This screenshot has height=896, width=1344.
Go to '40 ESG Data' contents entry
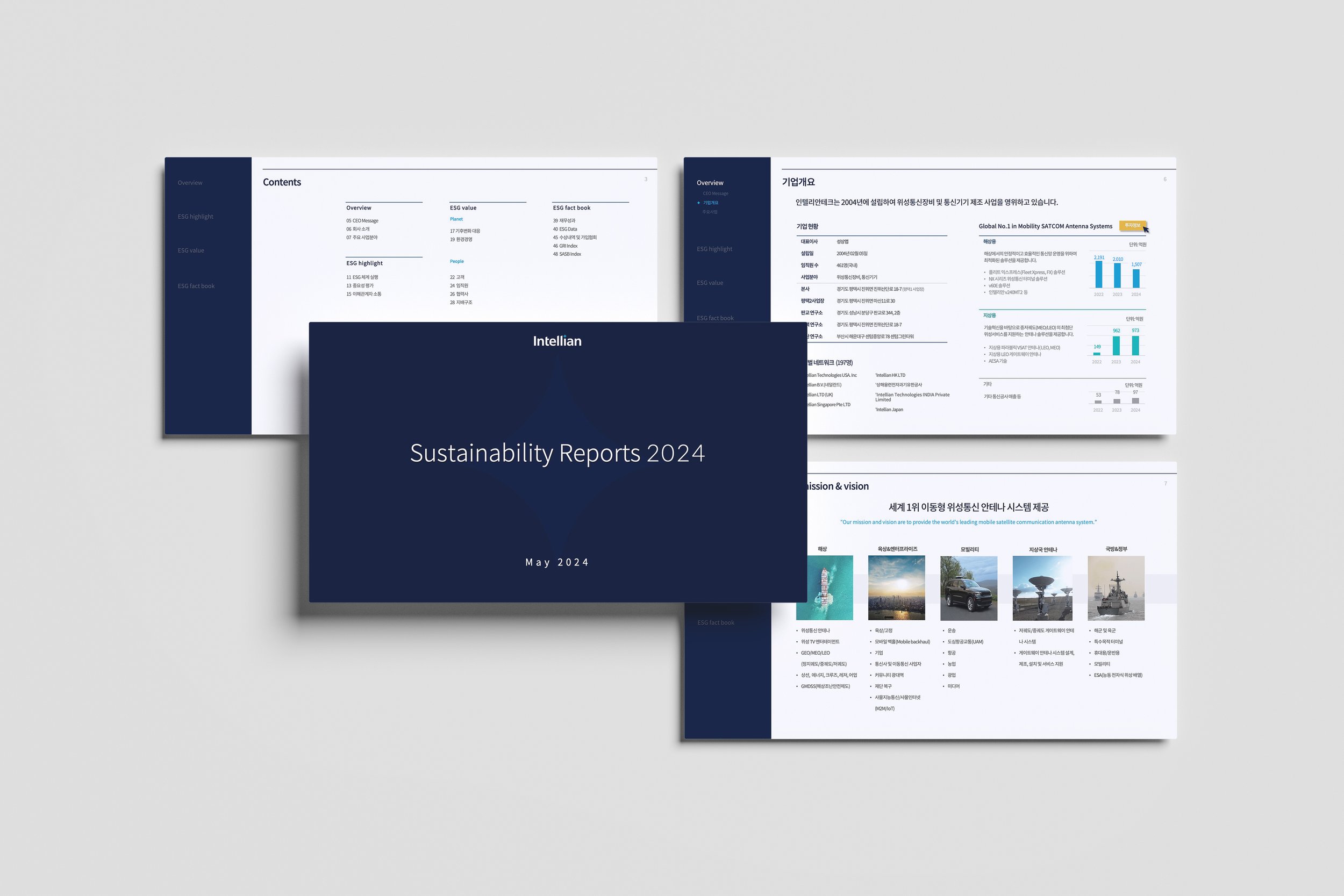click(x=564, y=229)
